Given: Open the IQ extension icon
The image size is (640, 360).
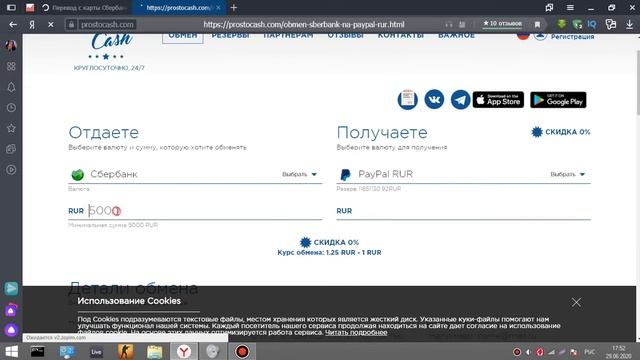Looking at the screenshot, I should point(592,24).
